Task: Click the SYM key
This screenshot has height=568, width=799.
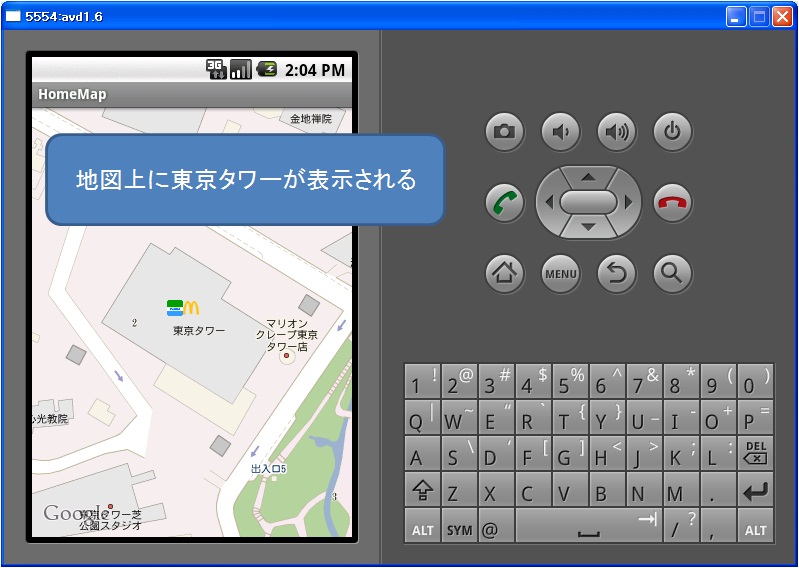Action: pos(460,525)
